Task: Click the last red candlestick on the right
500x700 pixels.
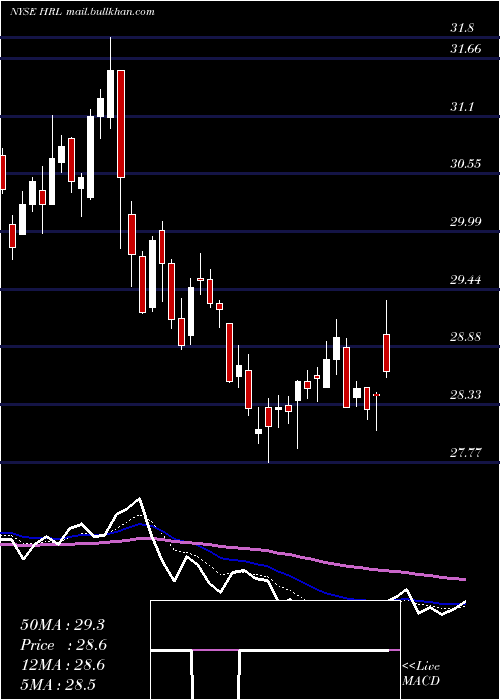Action: pos(387,353)
